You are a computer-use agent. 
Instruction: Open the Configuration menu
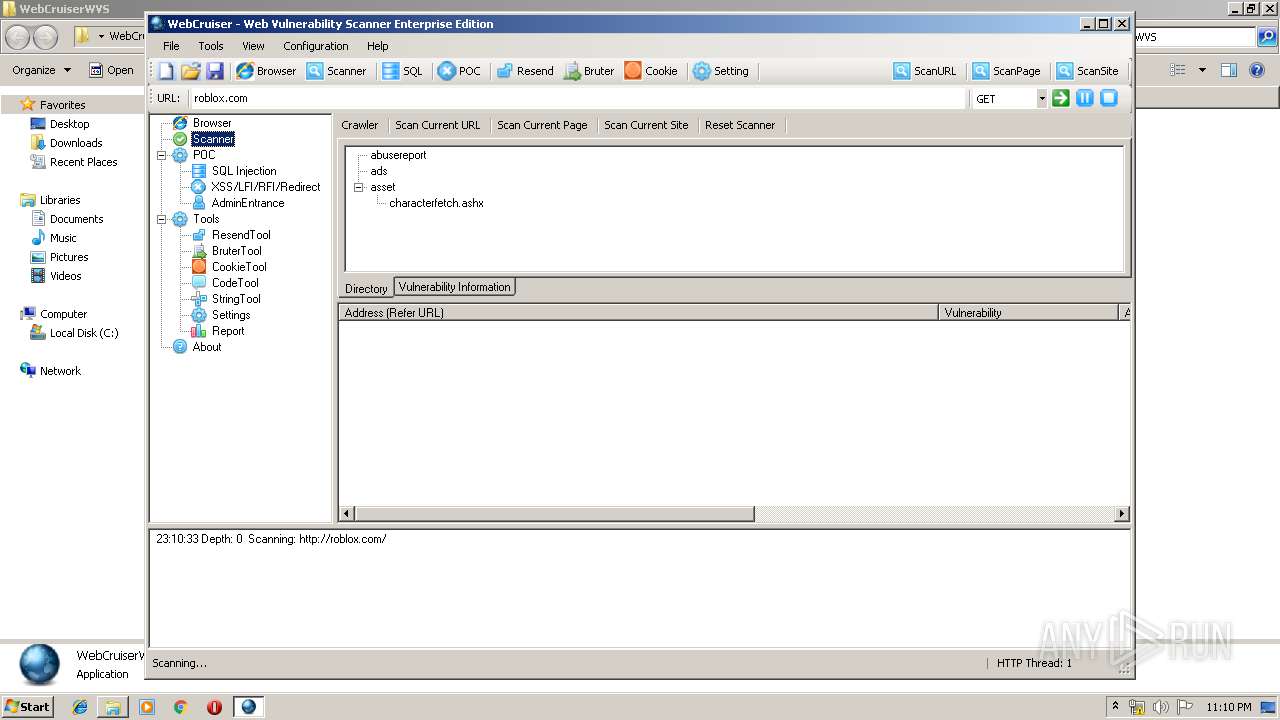tap(316, 46)
